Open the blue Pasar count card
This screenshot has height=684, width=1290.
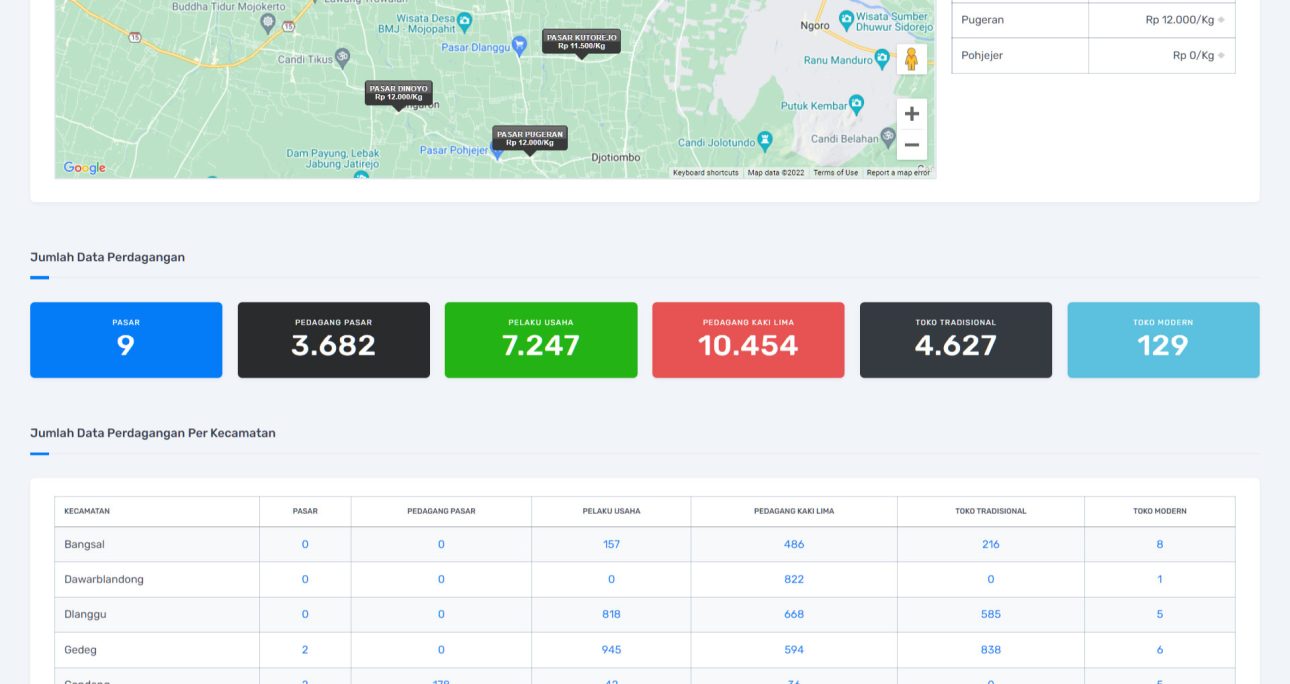pos(126,340)
